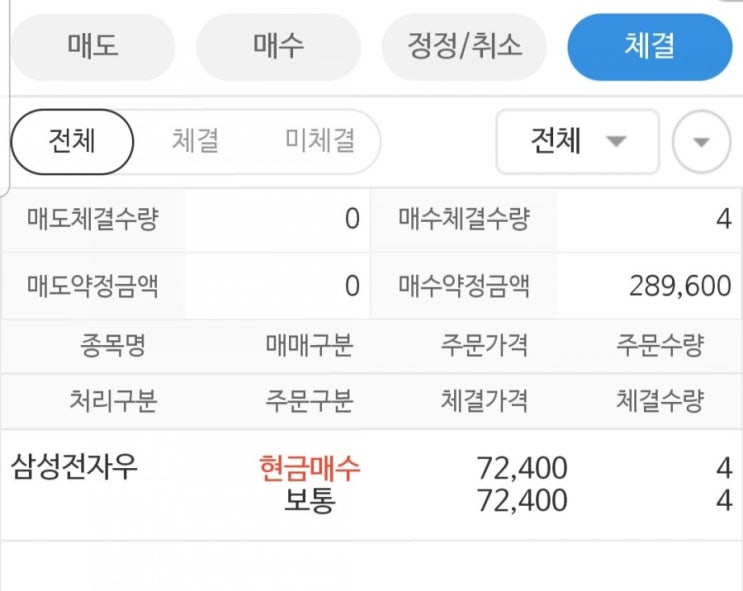This screenshot has width=743, height=591.
Task: Switch to the 매수 tab
Action: click(279, 46)
